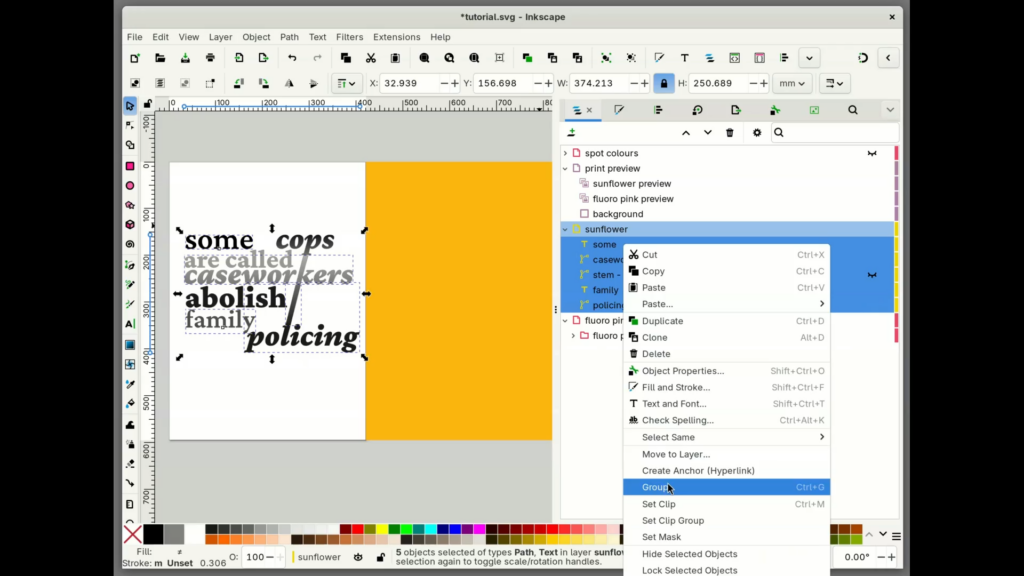Click the trash icon in the Objects panel
Image resolution: width=1024 pixels, height=576 pixels.
point(729,132)
